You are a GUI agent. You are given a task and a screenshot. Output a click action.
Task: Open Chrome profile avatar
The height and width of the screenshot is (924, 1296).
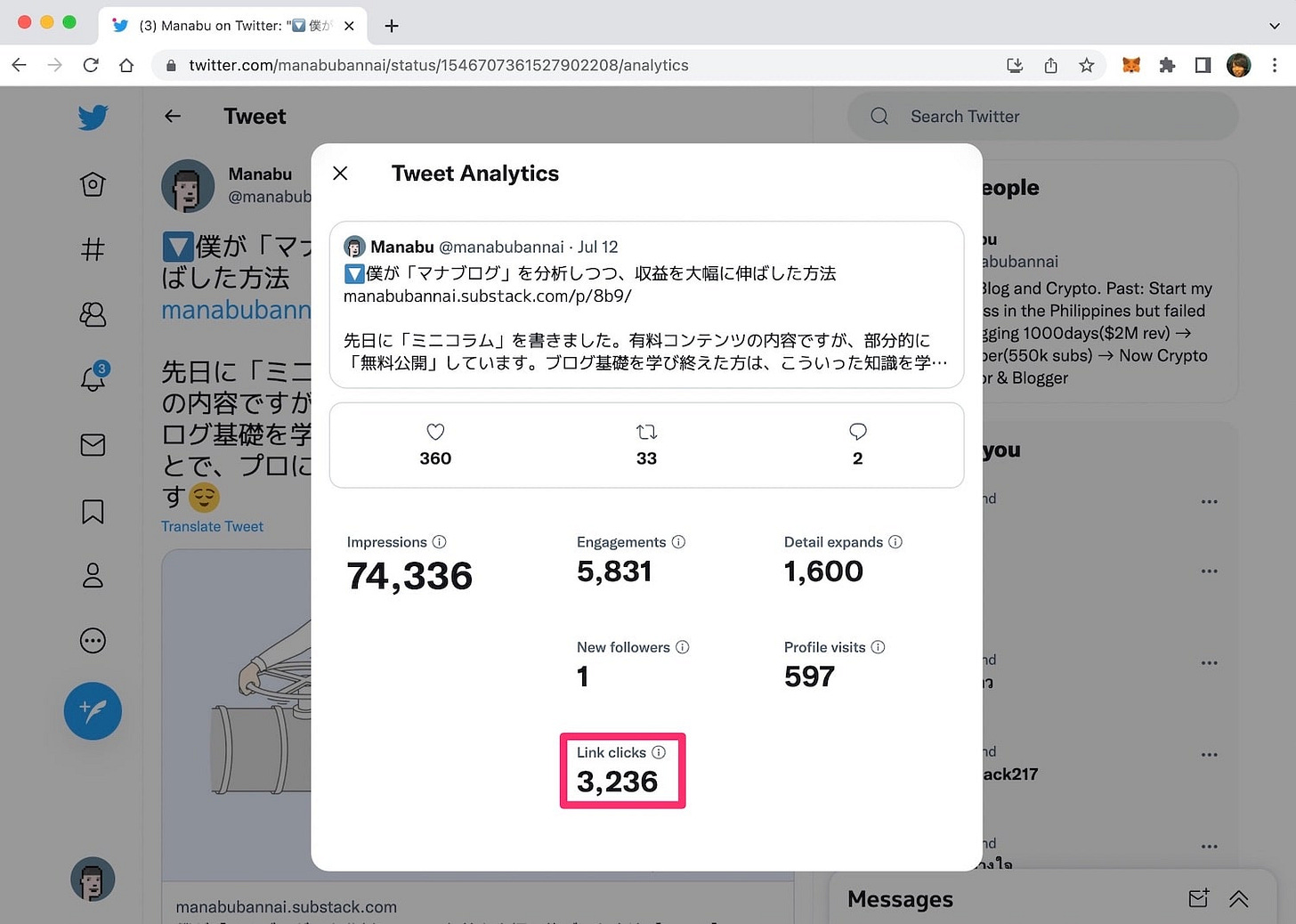[x=1238, y=65]
